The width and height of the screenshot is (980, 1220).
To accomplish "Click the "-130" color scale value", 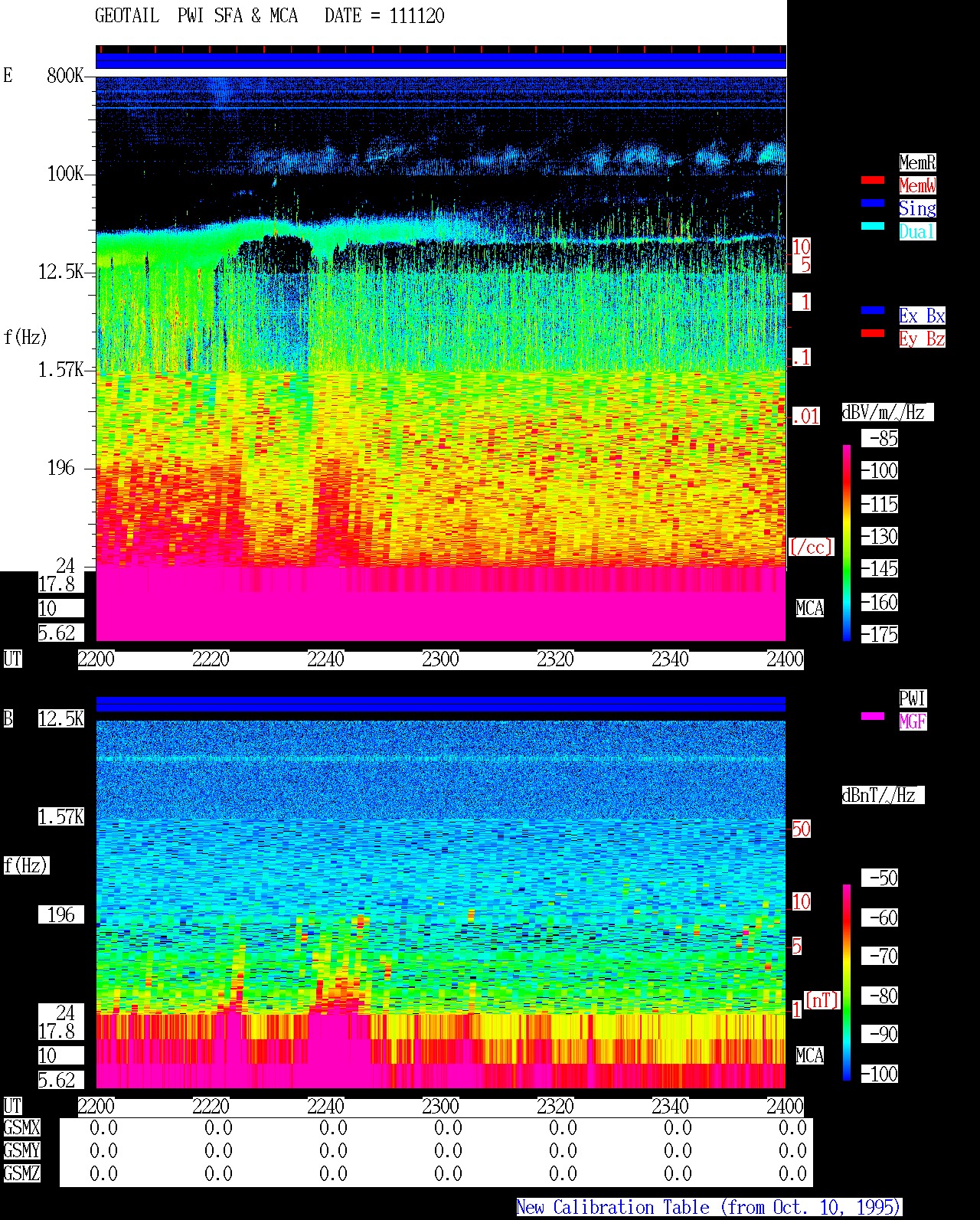I will [x=880, y=536].
